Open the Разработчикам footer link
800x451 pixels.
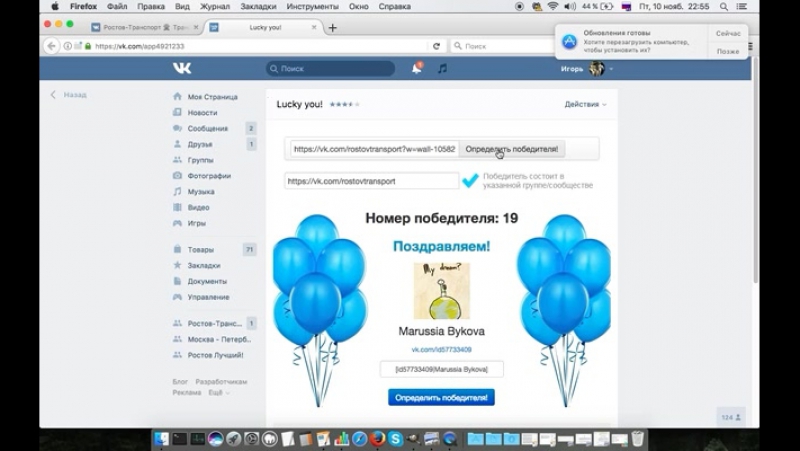pyautogui.click(x=221, y=382)
